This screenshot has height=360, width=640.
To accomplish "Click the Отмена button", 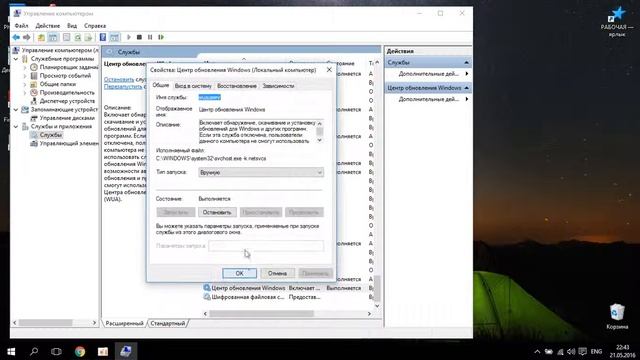I will (x=277, y=273).
